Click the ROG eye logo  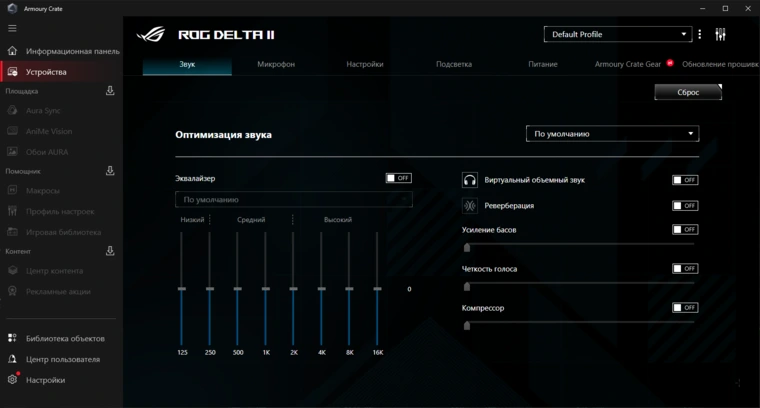click(151, 34)
